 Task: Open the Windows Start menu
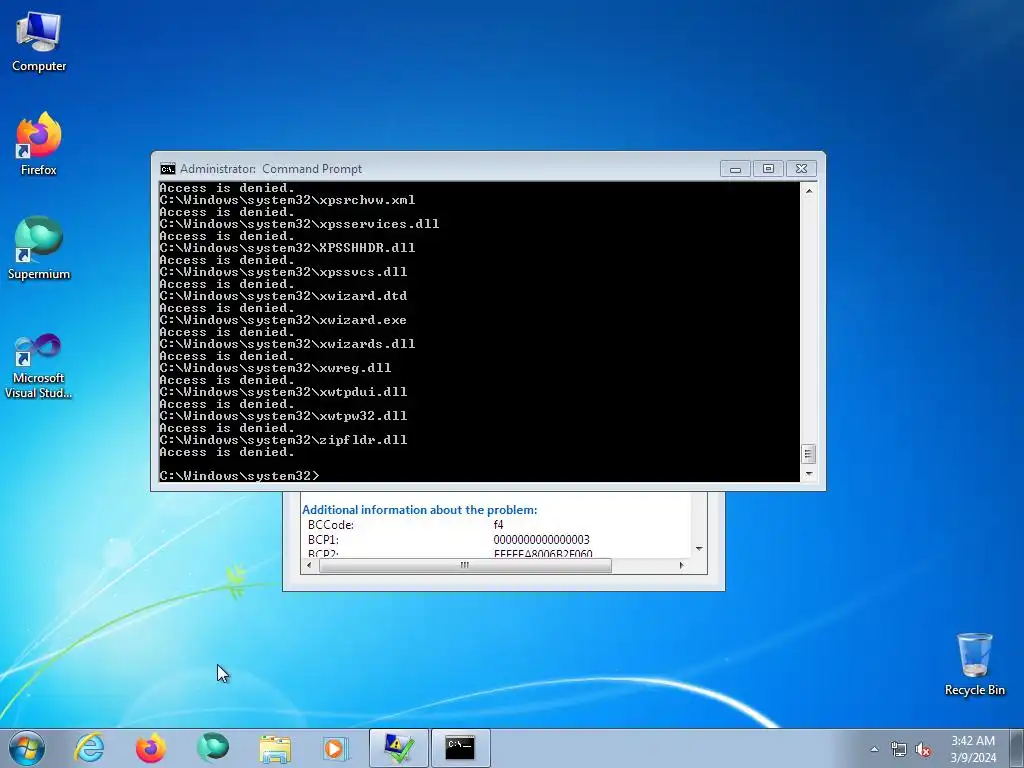(27, 748)
